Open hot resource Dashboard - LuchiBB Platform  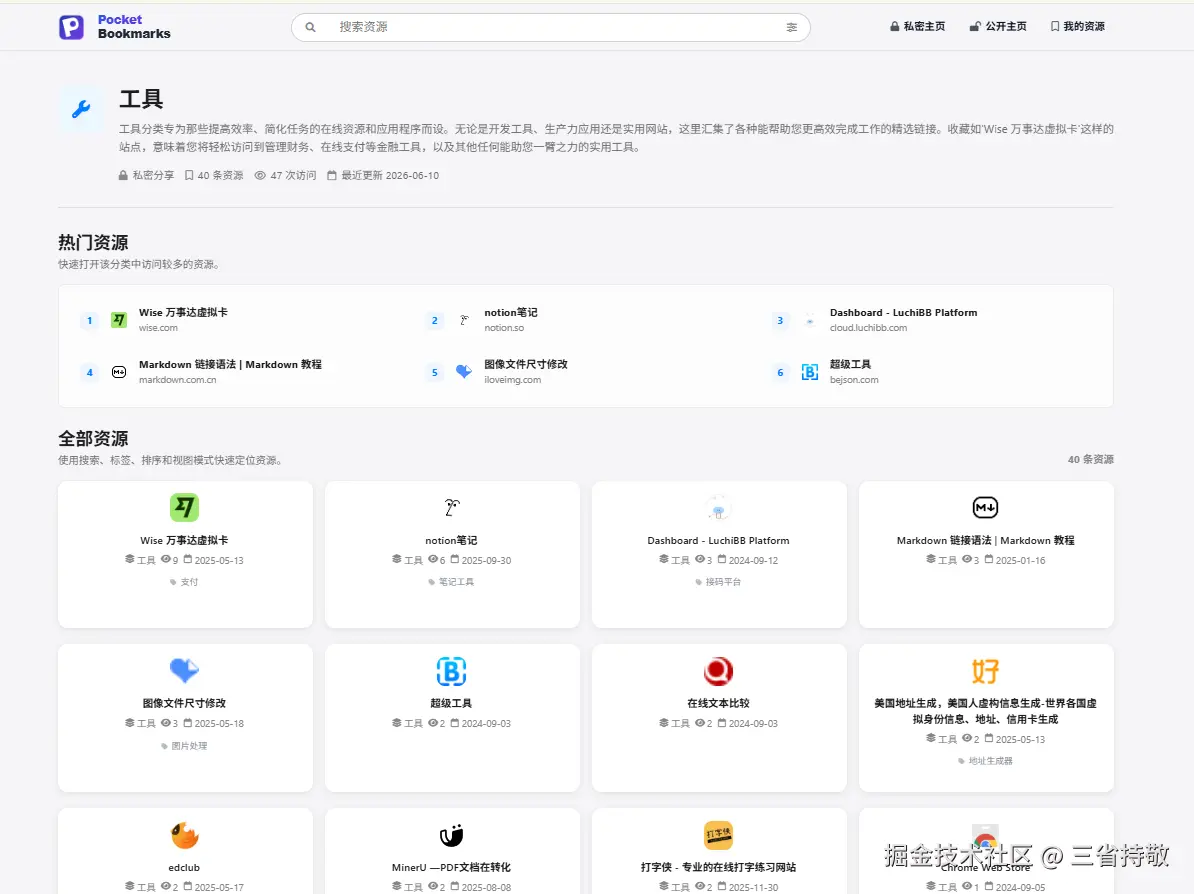pos(903,312)
